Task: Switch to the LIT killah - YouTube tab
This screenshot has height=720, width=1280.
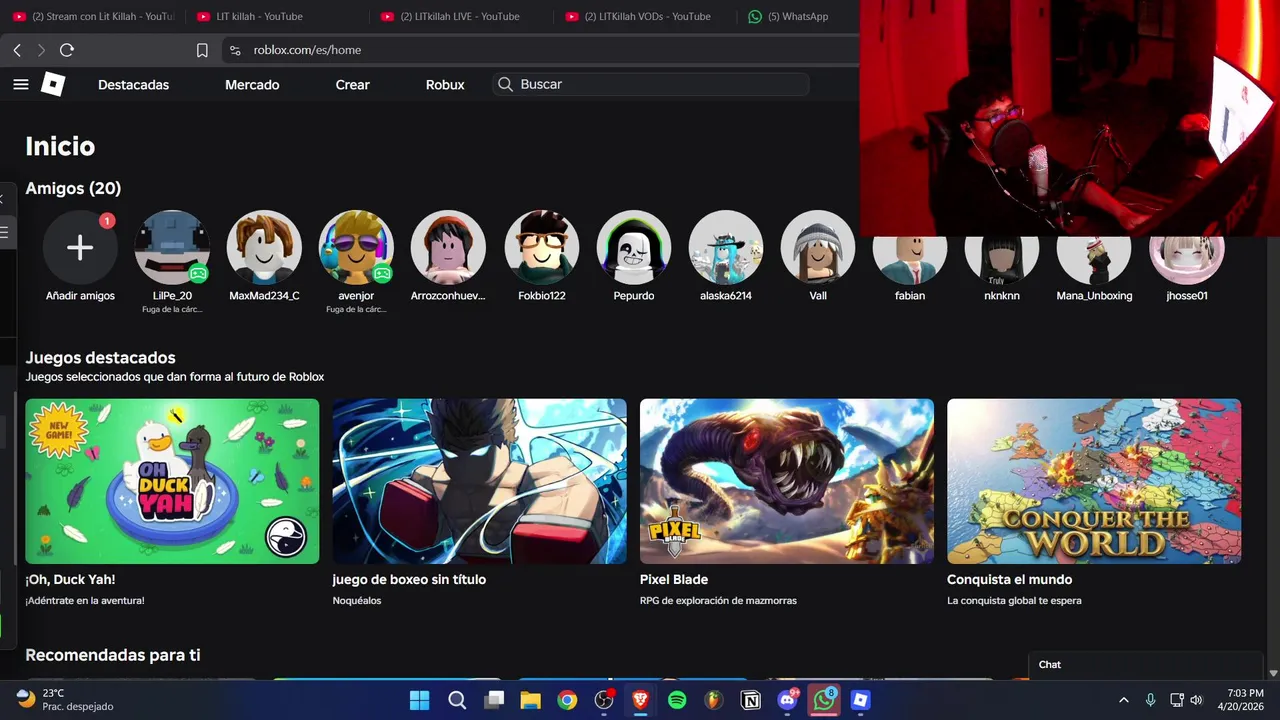Action: [x=276, y=16]
